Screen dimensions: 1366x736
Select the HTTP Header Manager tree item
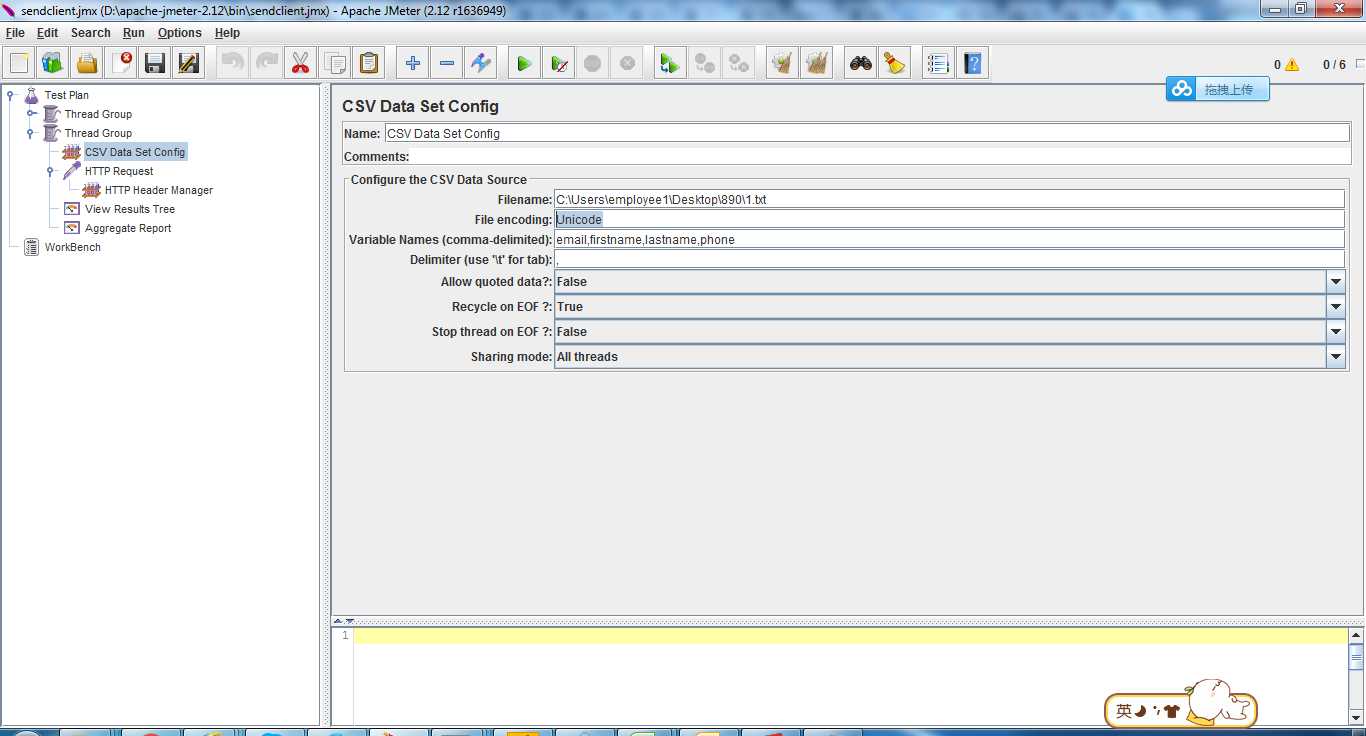click(x=159, y=190)
